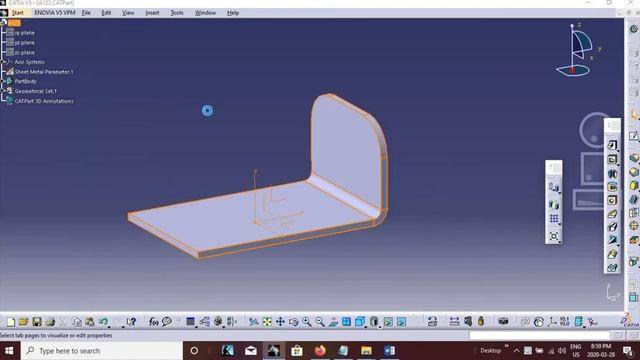The image size is (640, 360).
Task: Click the Axis System icon in bottom toolbar
Action: tap(552, 322)
